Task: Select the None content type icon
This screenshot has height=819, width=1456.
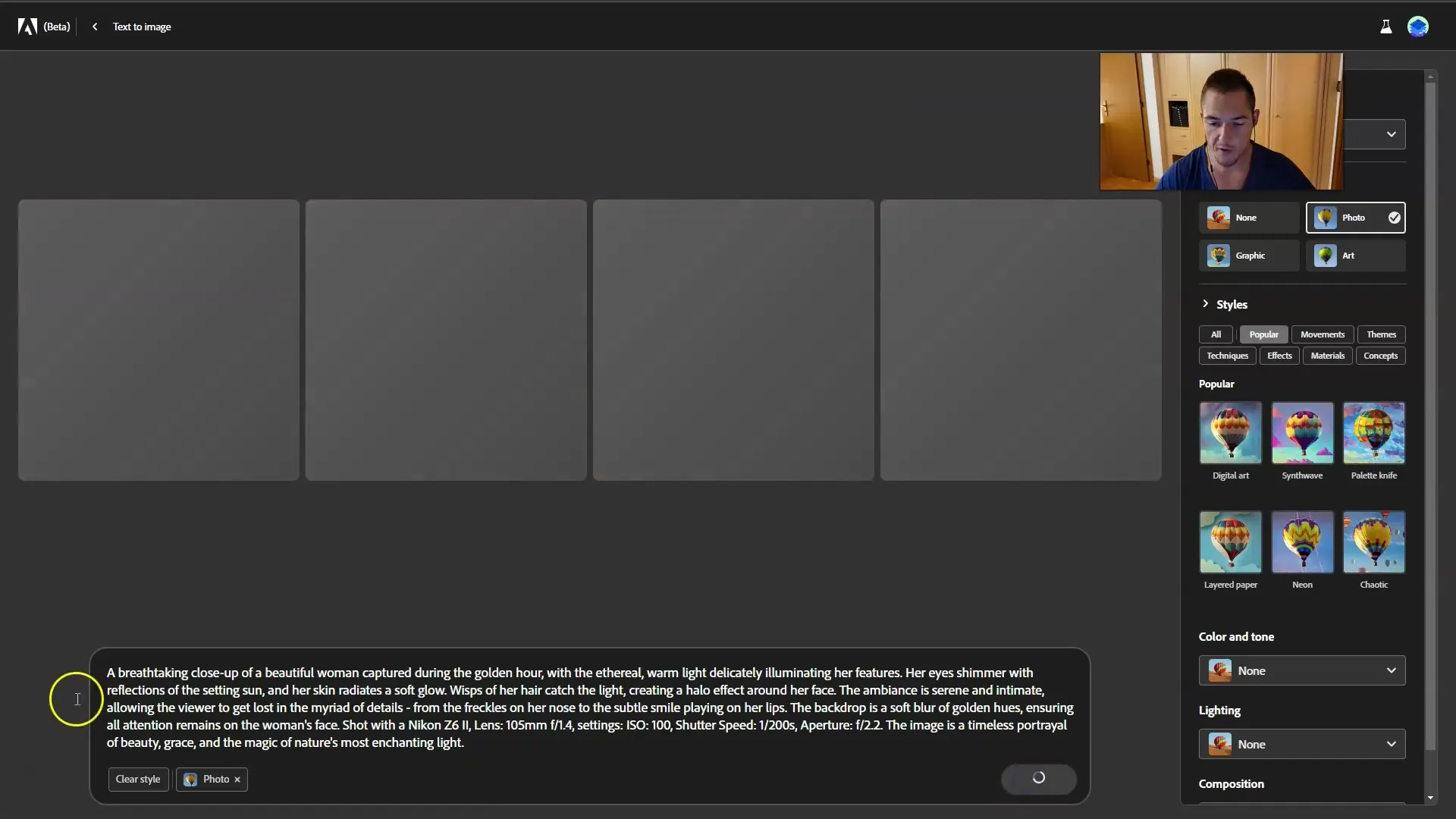Action: point(1218,217)
